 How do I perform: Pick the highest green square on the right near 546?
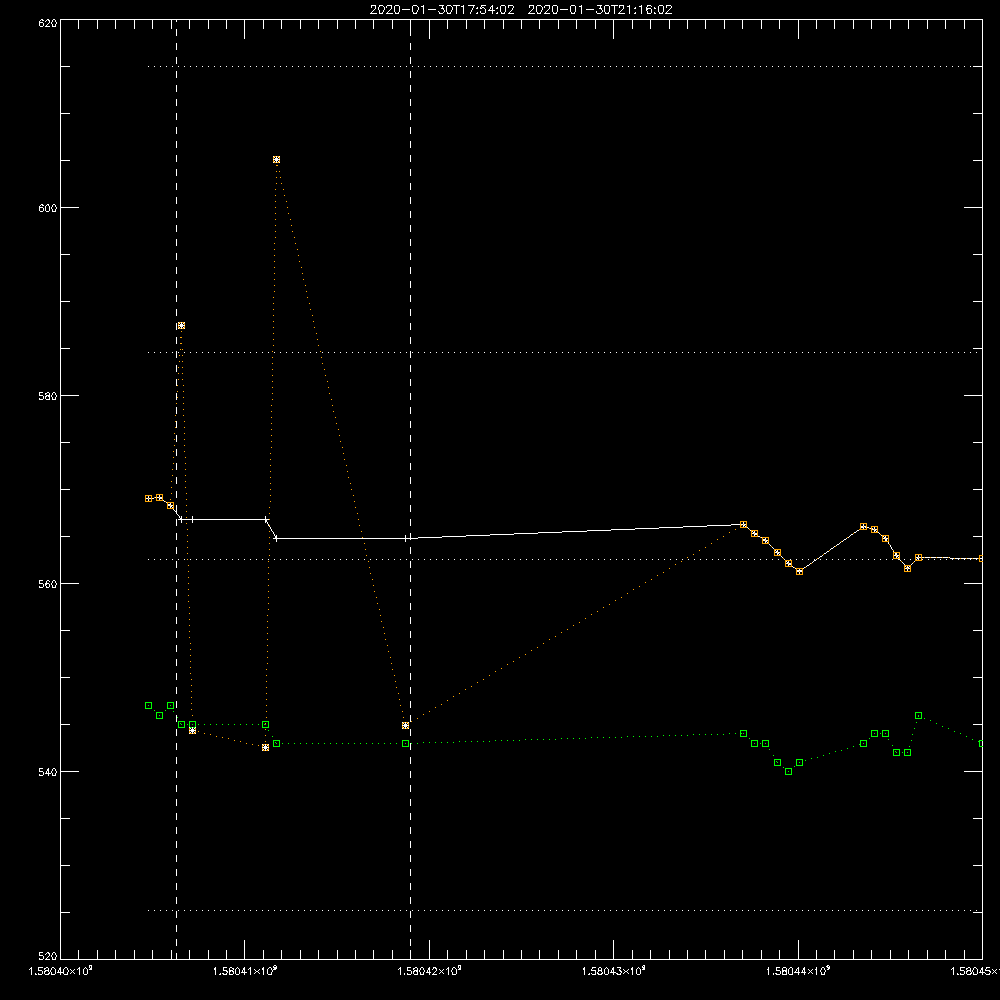918,716
